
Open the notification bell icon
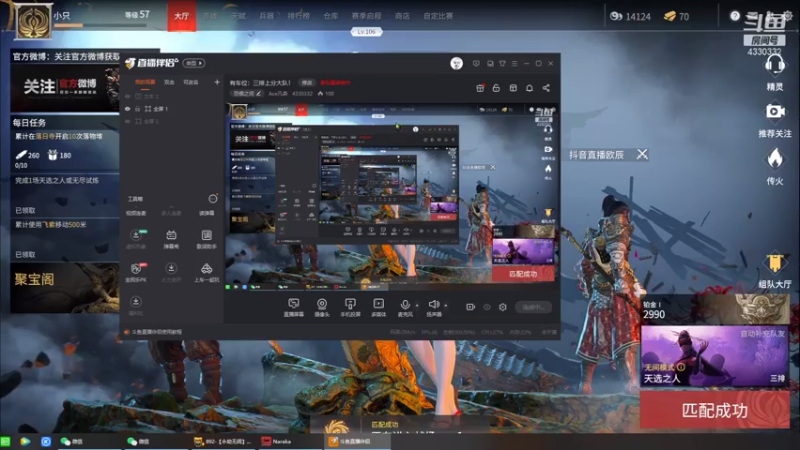point(530,88)
